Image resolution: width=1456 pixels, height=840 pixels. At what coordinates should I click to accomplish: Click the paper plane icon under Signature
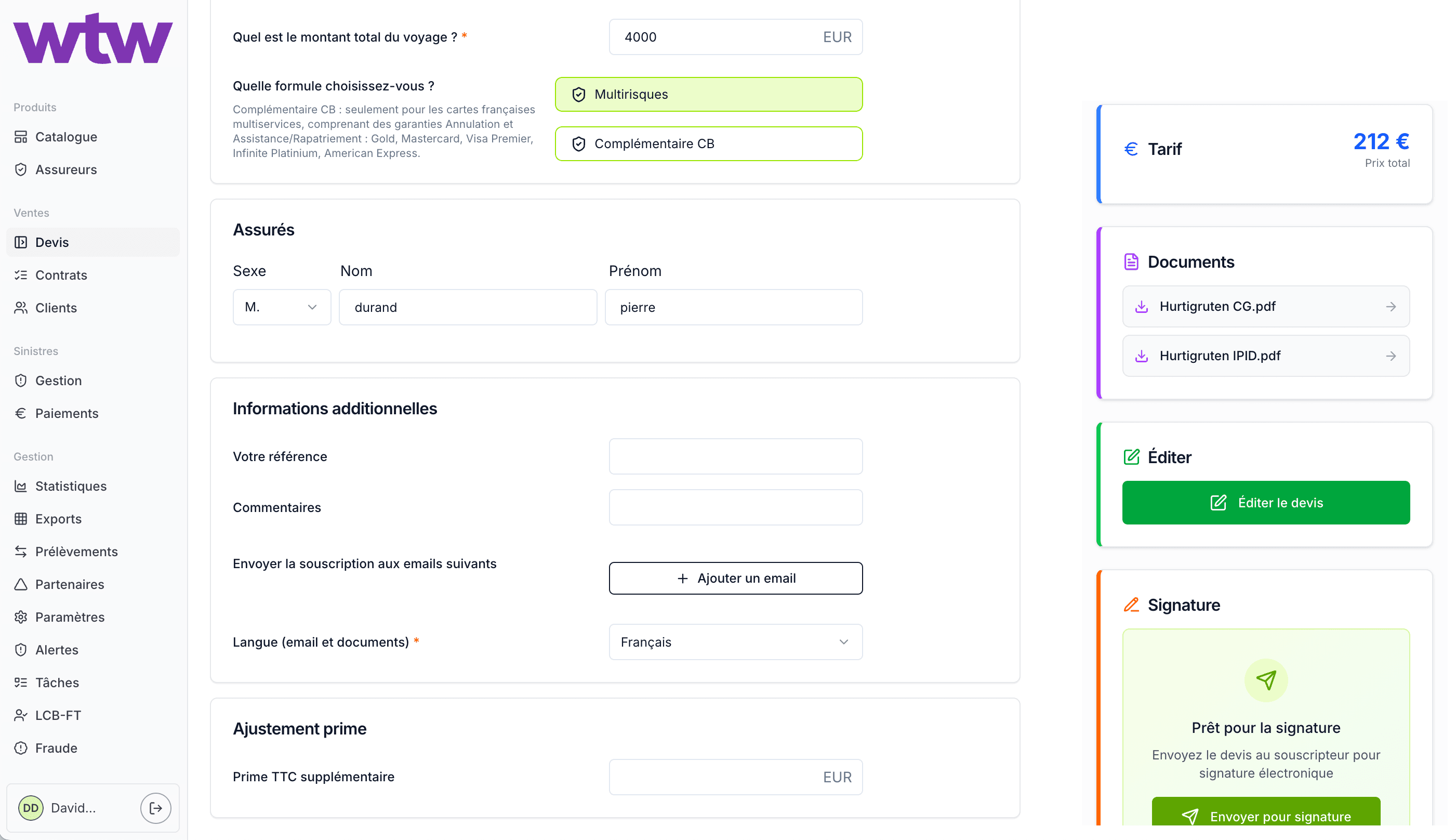[x=1266, y=680]
